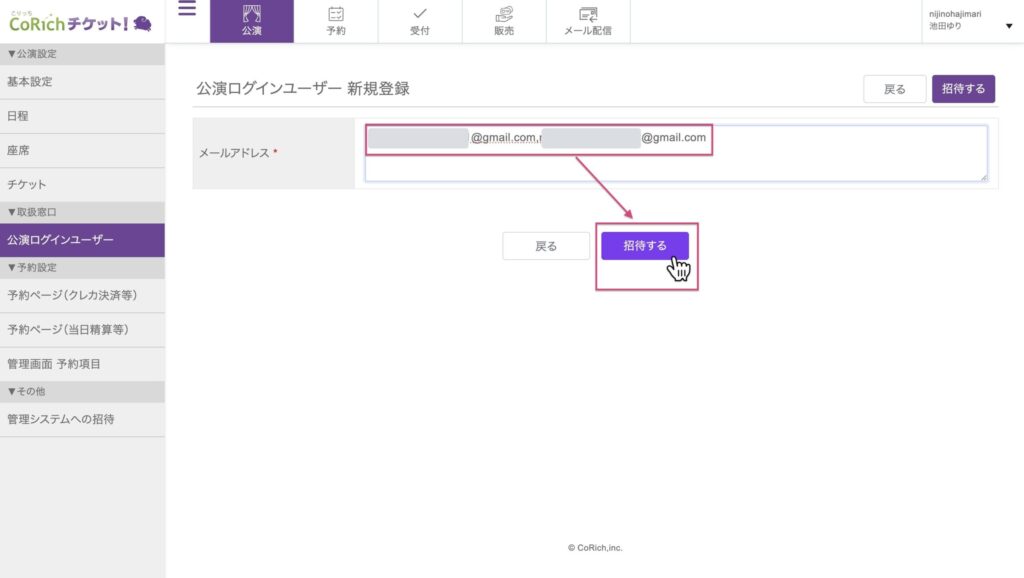Viewport: 1024px width, 578px height.
Task: Open the 公演 tab with curtain icon
Action: (252, 21)
